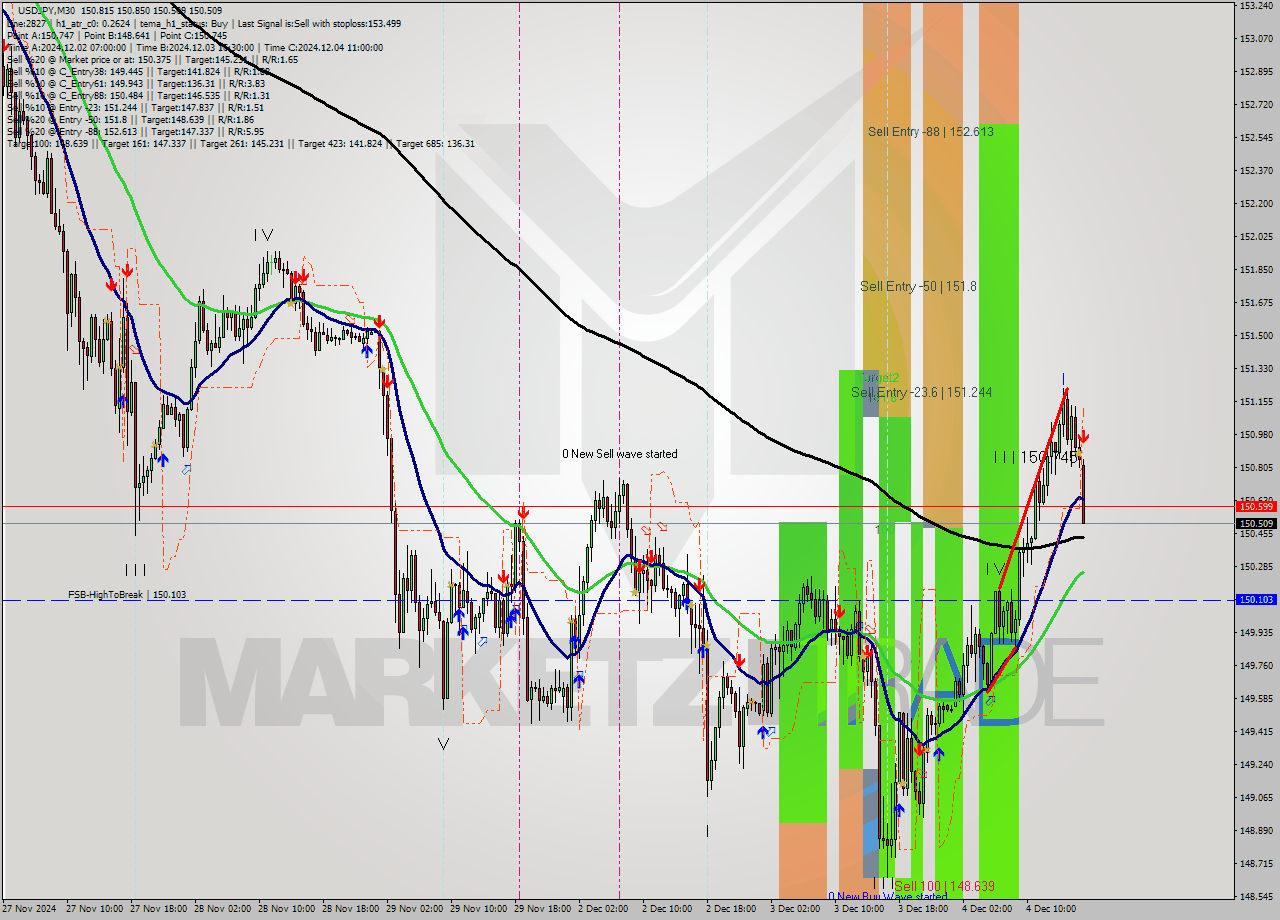This screenshot has width=1280, height=920.
Task: Click the 'Entry -23: 151.244' info line
Action: [x=135, y=107]
